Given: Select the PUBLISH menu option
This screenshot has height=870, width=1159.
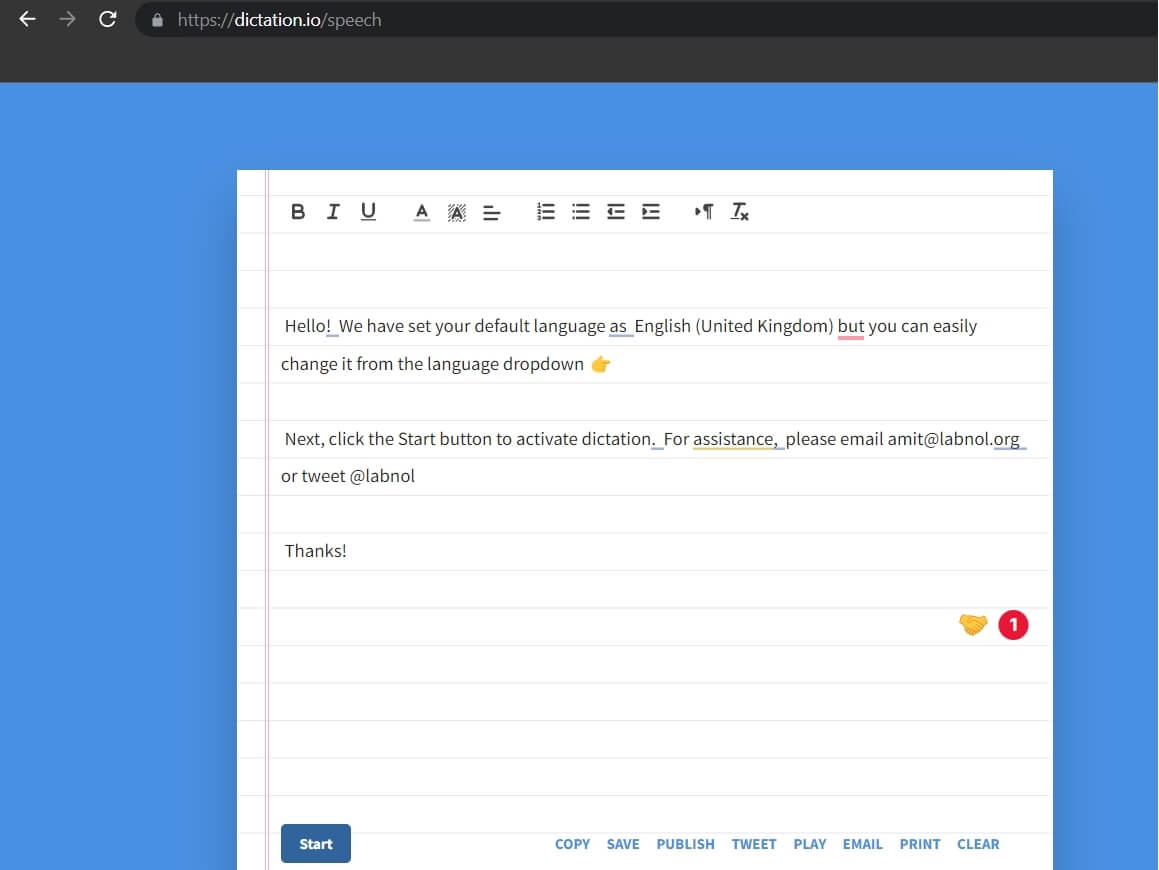Looking at the screenshot, I should point(685,844).
